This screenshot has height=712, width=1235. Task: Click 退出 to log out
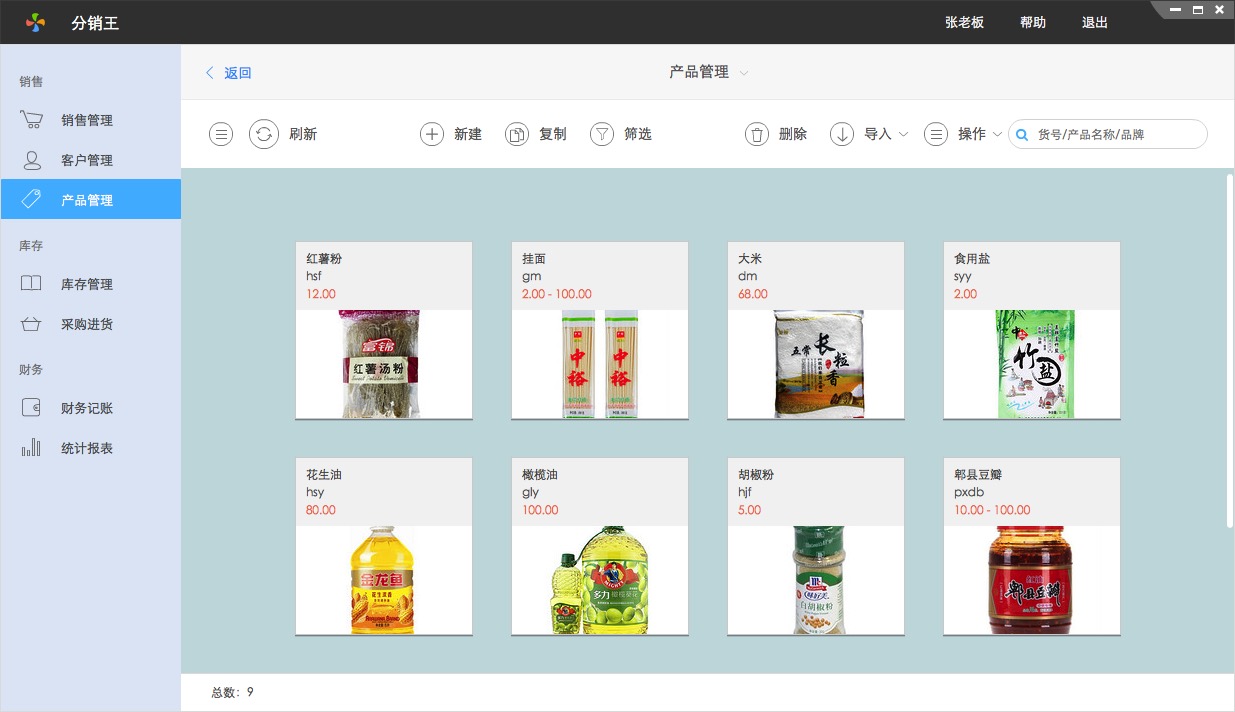click(x=1094, y=22)
